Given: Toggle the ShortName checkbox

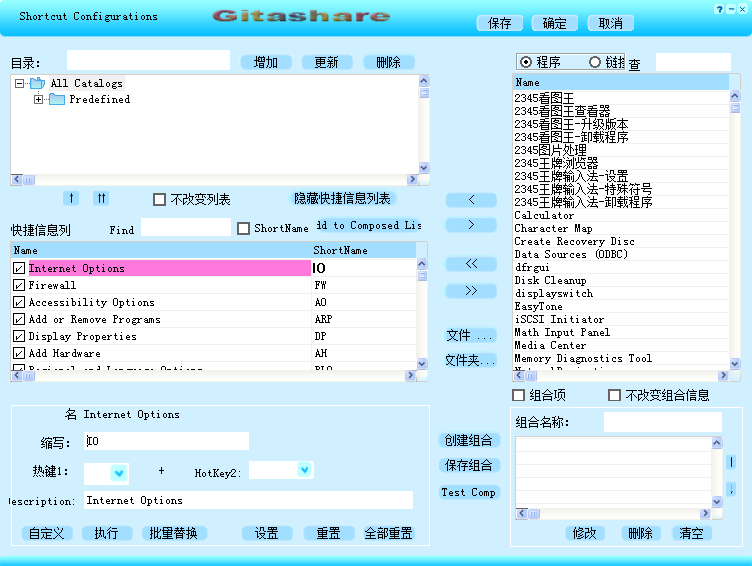Looking at the screenshot, I should pos(244,228).
